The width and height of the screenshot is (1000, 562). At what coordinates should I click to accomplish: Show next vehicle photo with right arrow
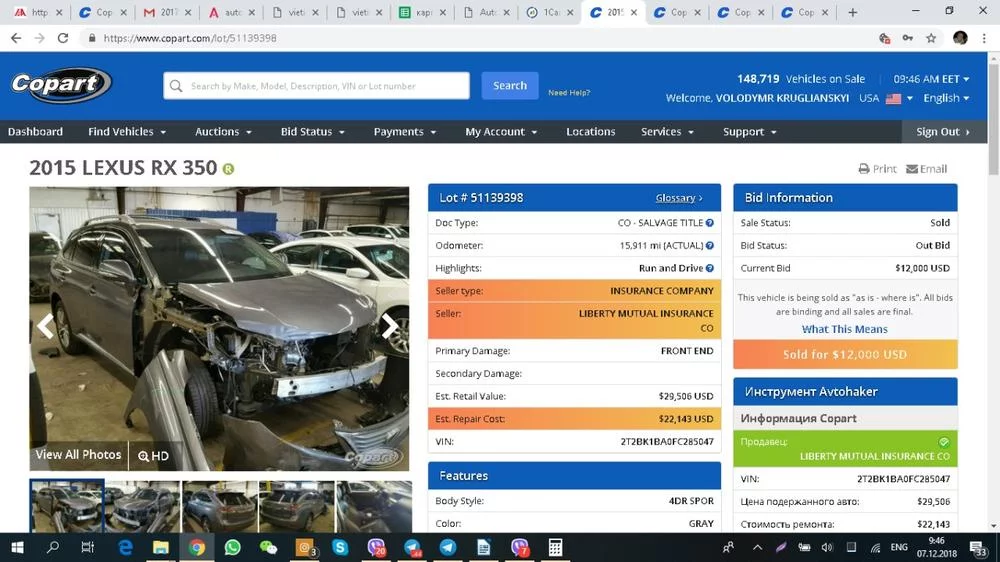(x=389, y=326)
